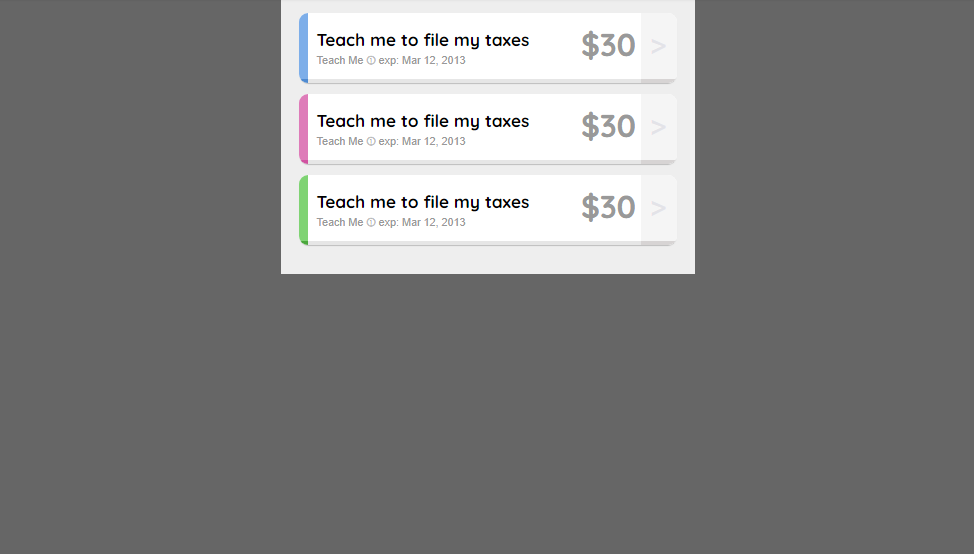974x554 pixels.
Task: Click the $30 price on the blue card
Action: pos(608,45)
